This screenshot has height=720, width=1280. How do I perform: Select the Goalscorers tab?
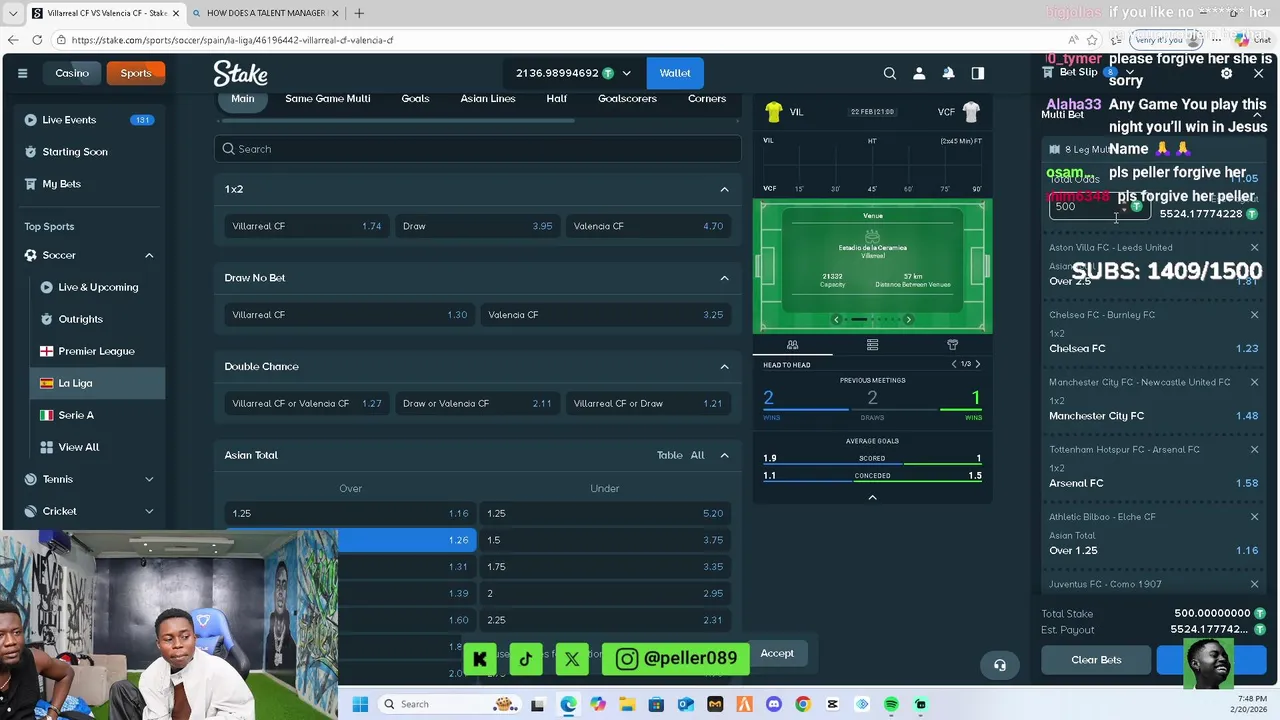click(627, 99)
